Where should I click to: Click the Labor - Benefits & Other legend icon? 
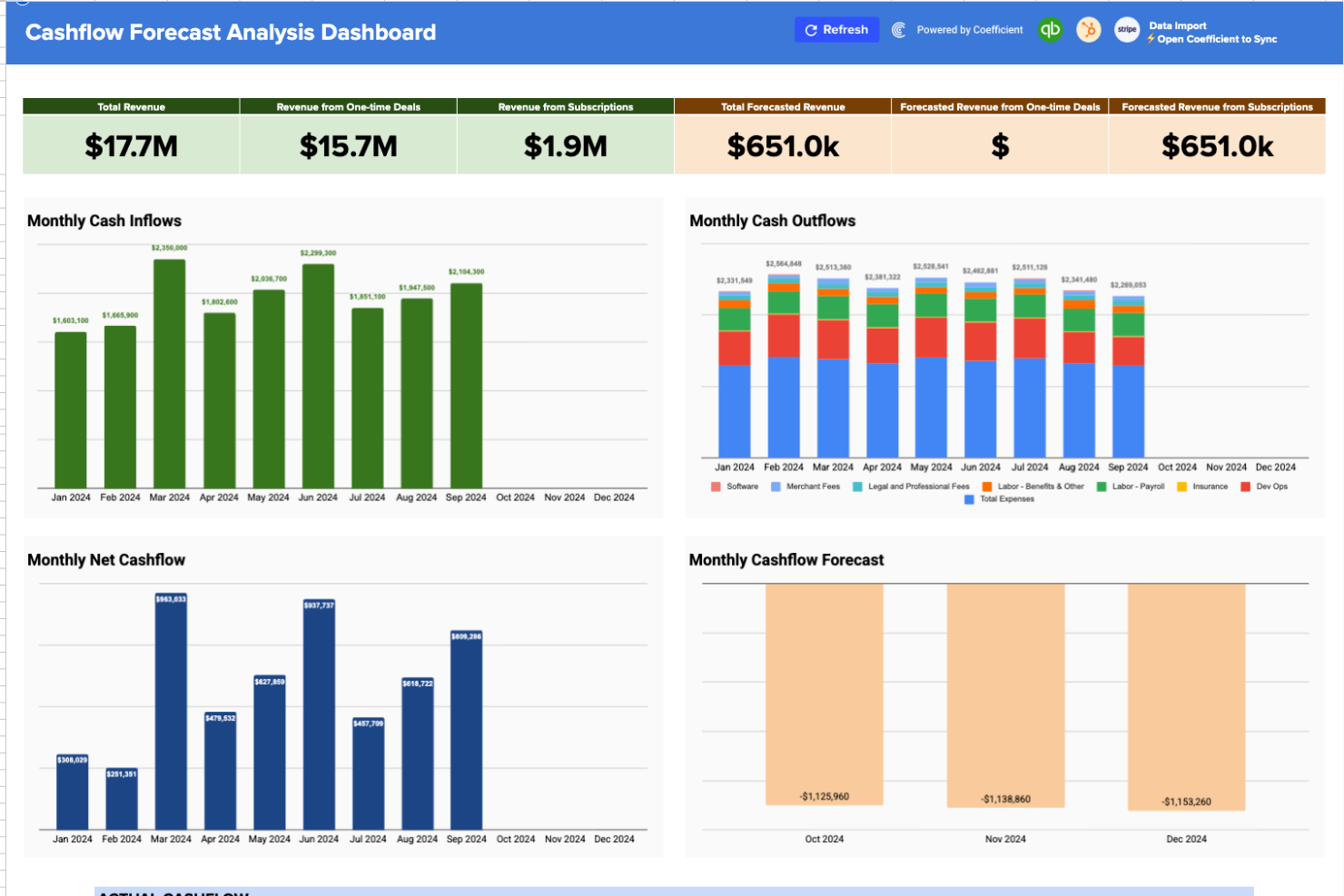(987, 486)
